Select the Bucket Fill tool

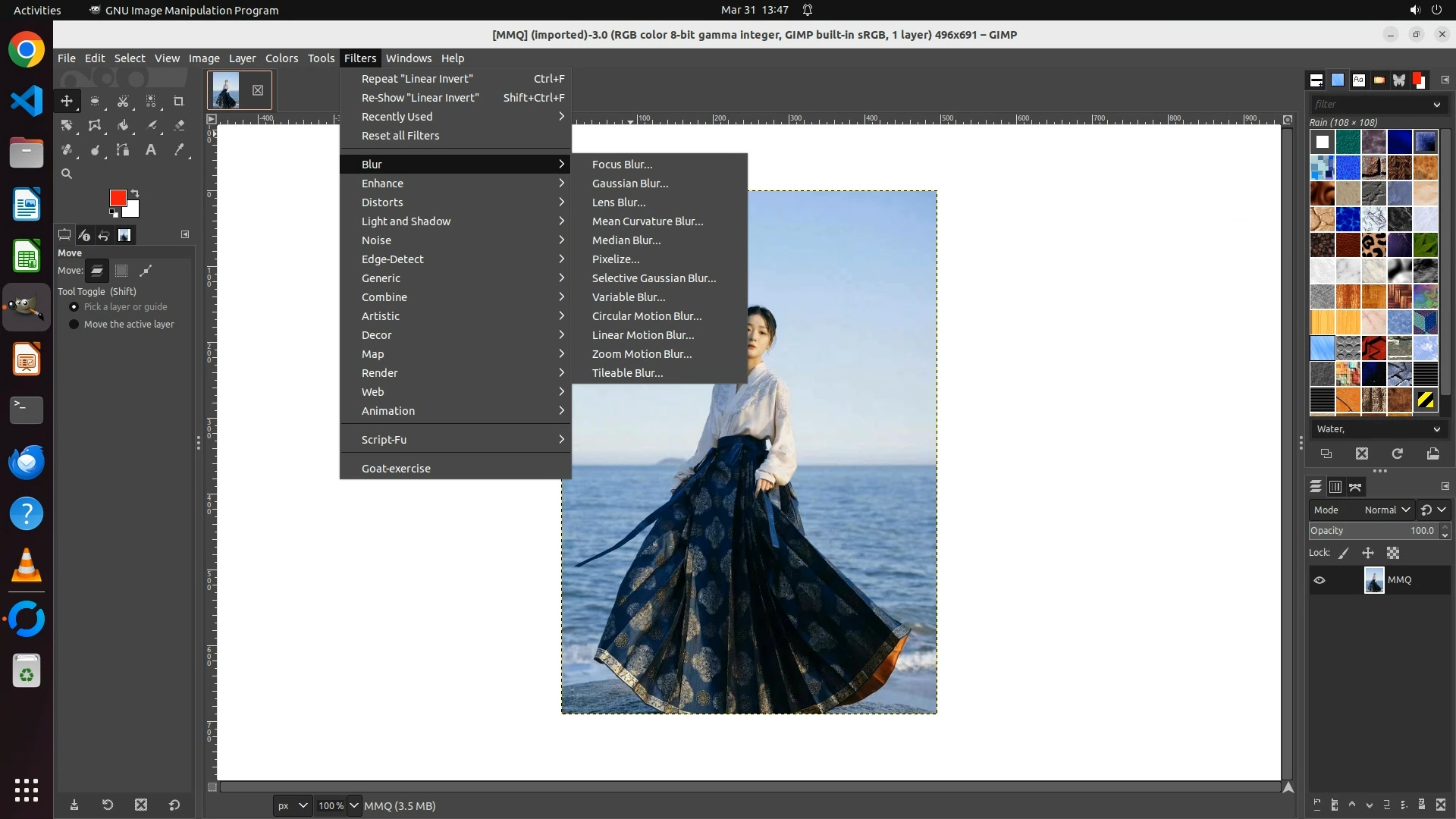(123, 125)
